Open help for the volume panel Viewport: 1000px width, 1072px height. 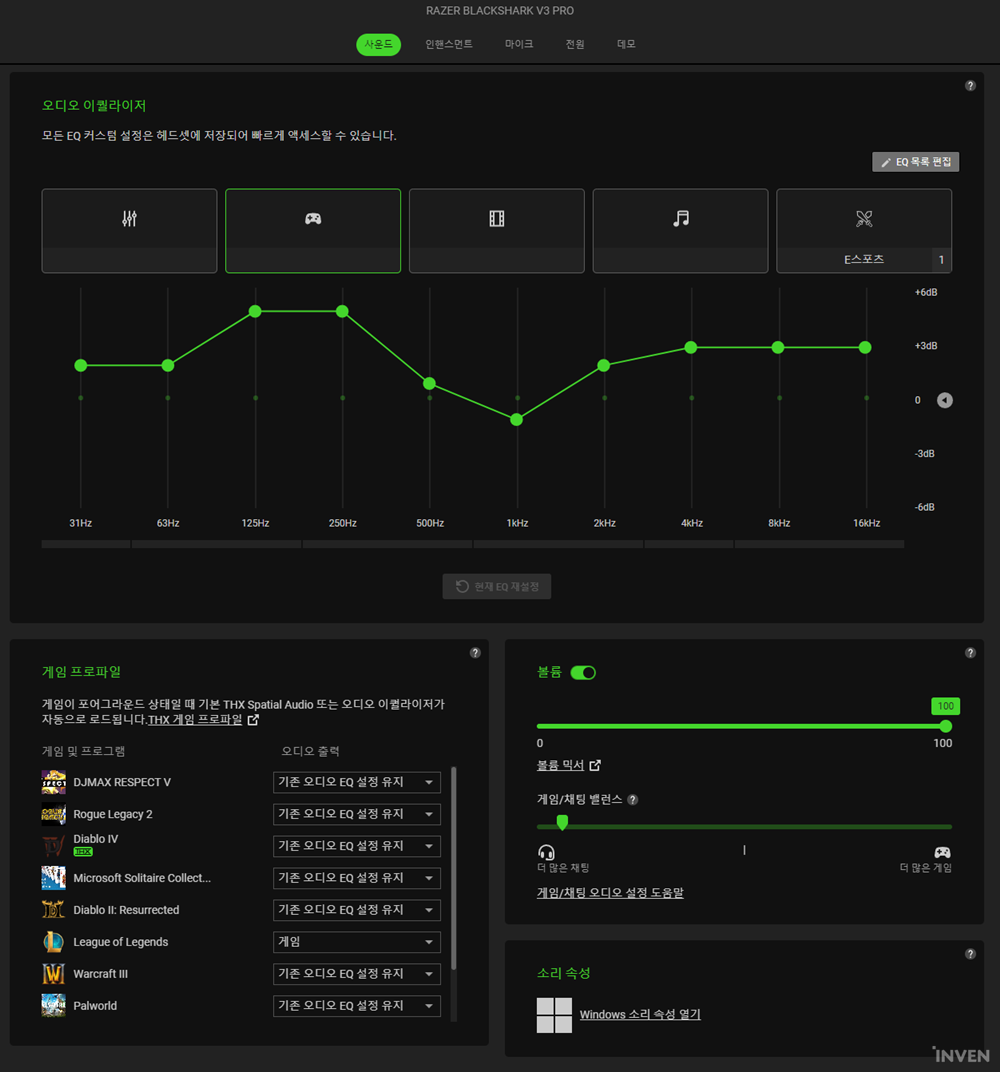(970, 653)
